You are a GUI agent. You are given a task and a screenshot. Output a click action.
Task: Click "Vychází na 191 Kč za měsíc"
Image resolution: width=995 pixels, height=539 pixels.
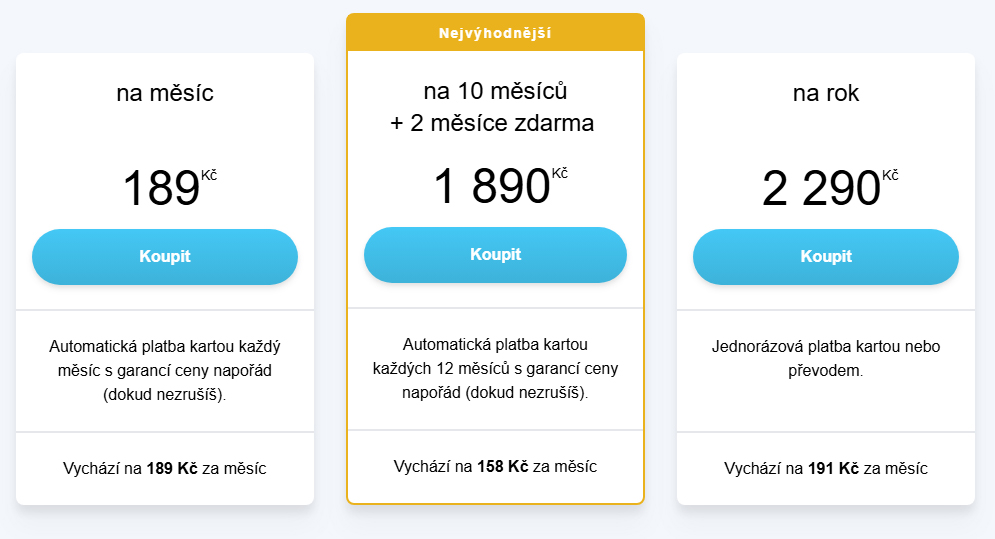[825, 468]
